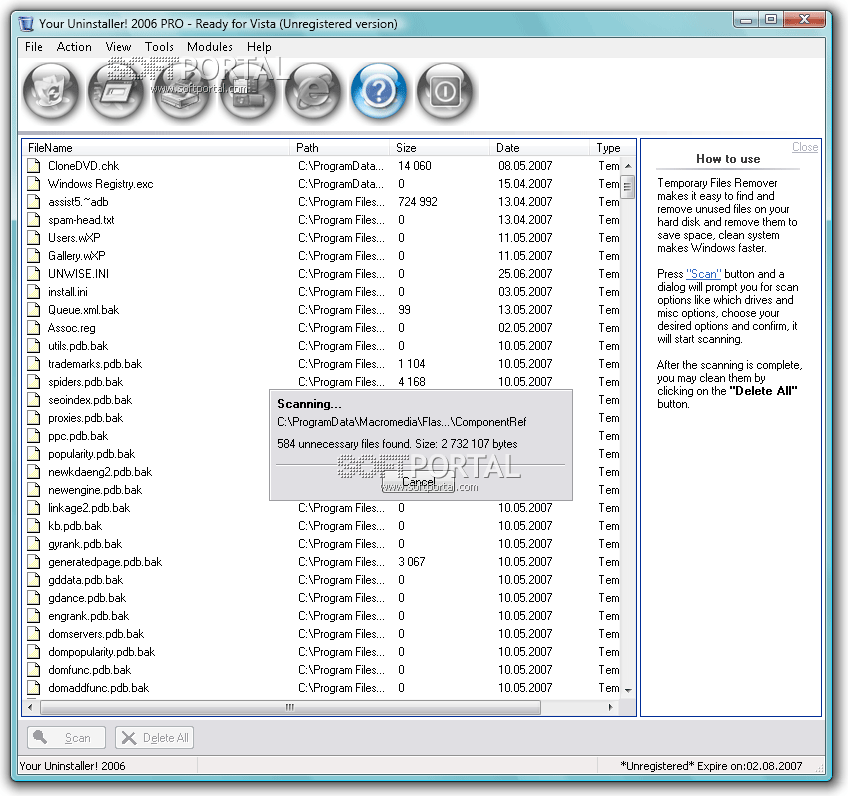Open the Tools menu

point(159,47)
